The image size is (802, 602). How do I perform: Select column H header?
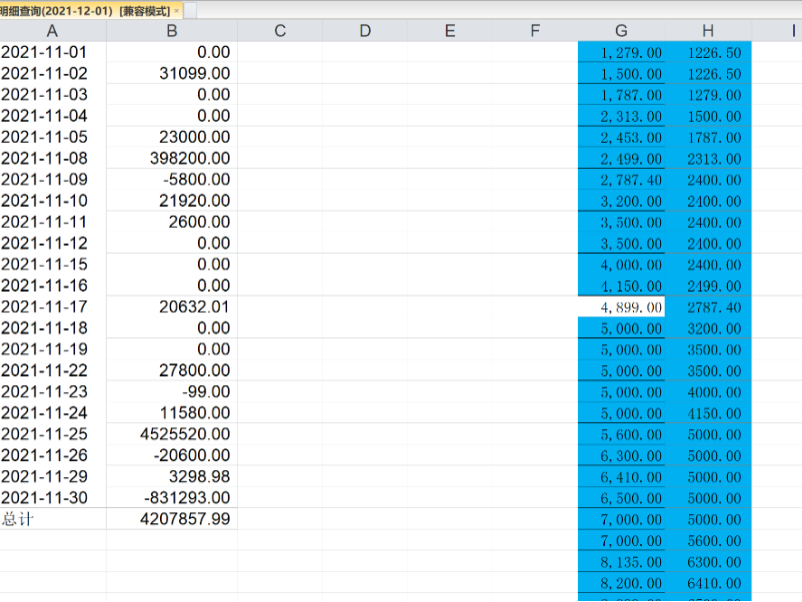(x=708, y=31)
